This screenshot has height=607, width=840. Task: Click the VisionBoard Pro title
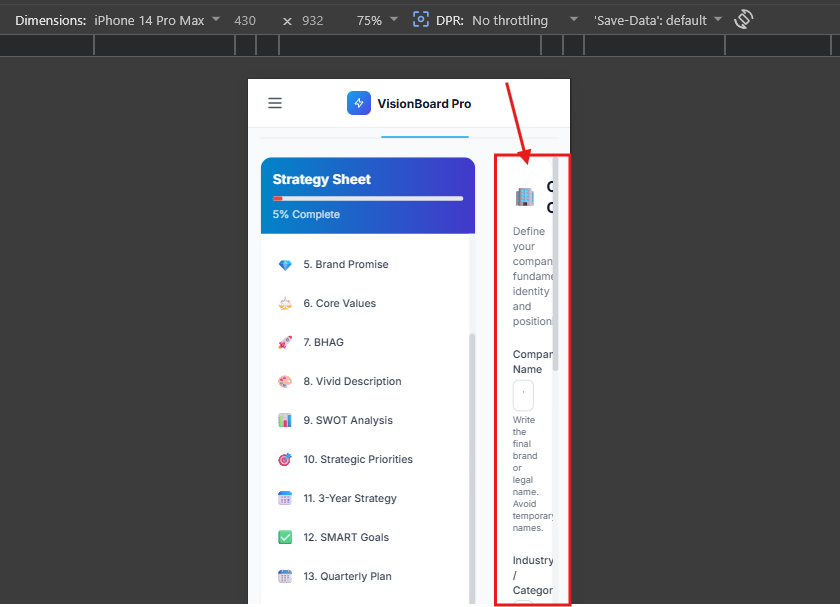coord(424,103)
